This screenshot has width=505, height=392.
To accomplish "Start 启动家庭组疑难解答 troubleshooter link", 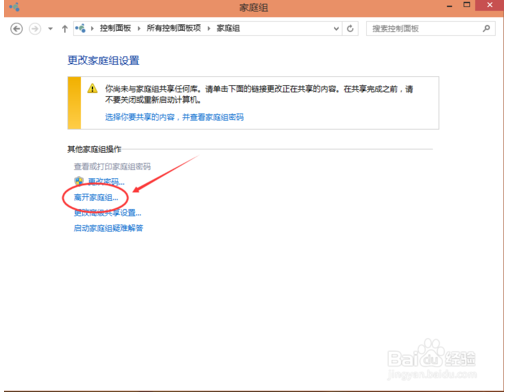I will pyautogui.click(x=108, y=228).
